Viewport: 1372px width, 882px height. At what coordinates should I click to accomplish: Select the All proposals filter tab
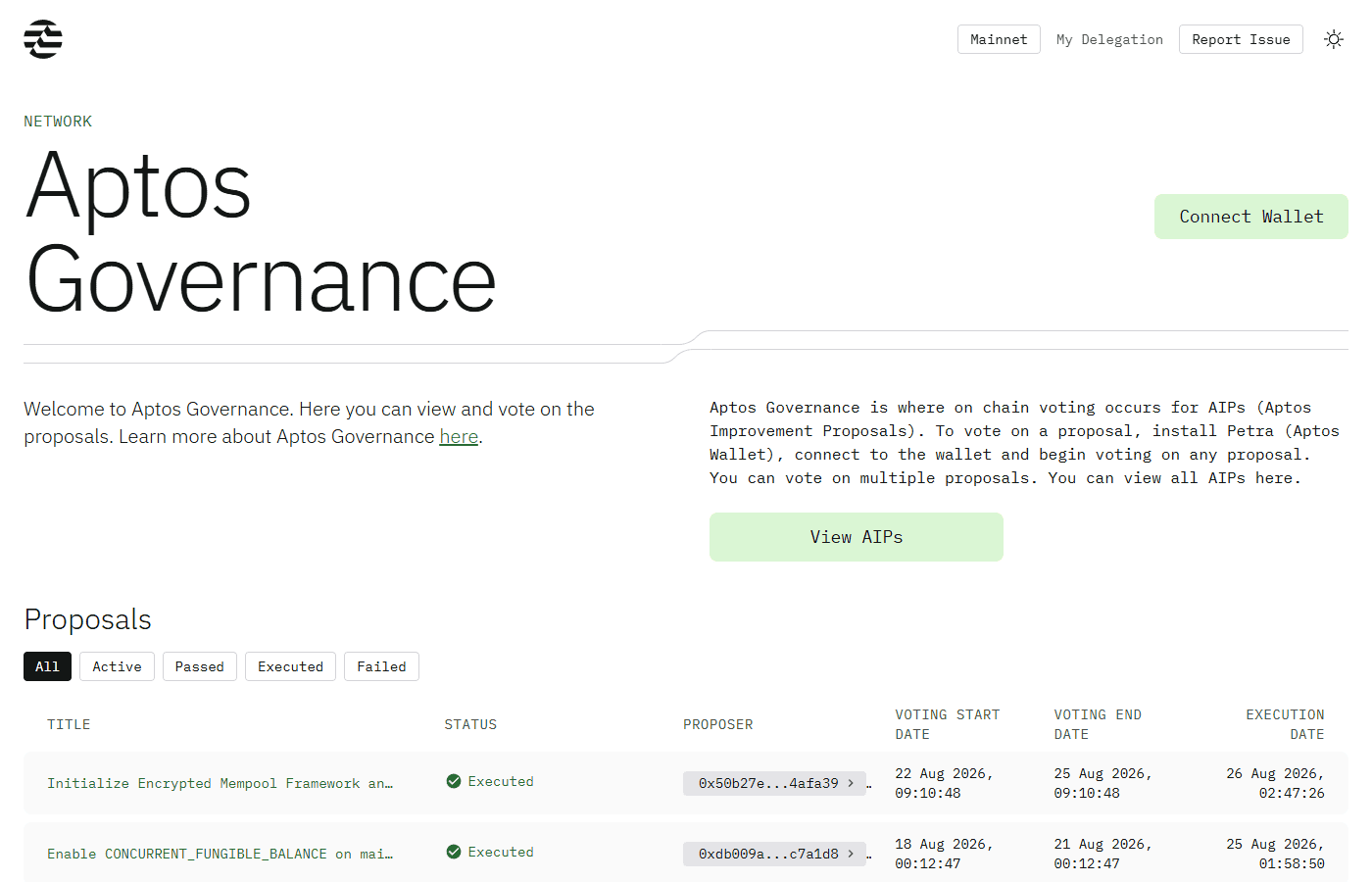(x=47, y=666)
